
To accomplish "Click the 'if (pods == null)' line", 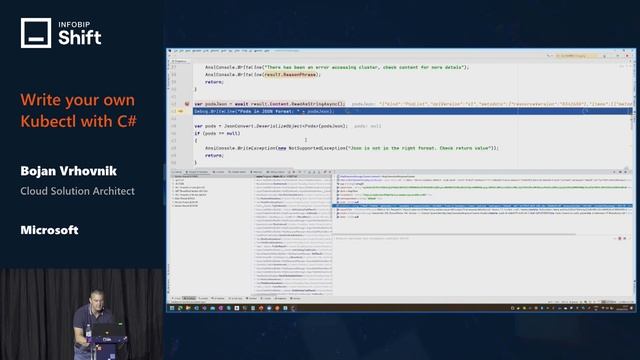I will [217, 133].
